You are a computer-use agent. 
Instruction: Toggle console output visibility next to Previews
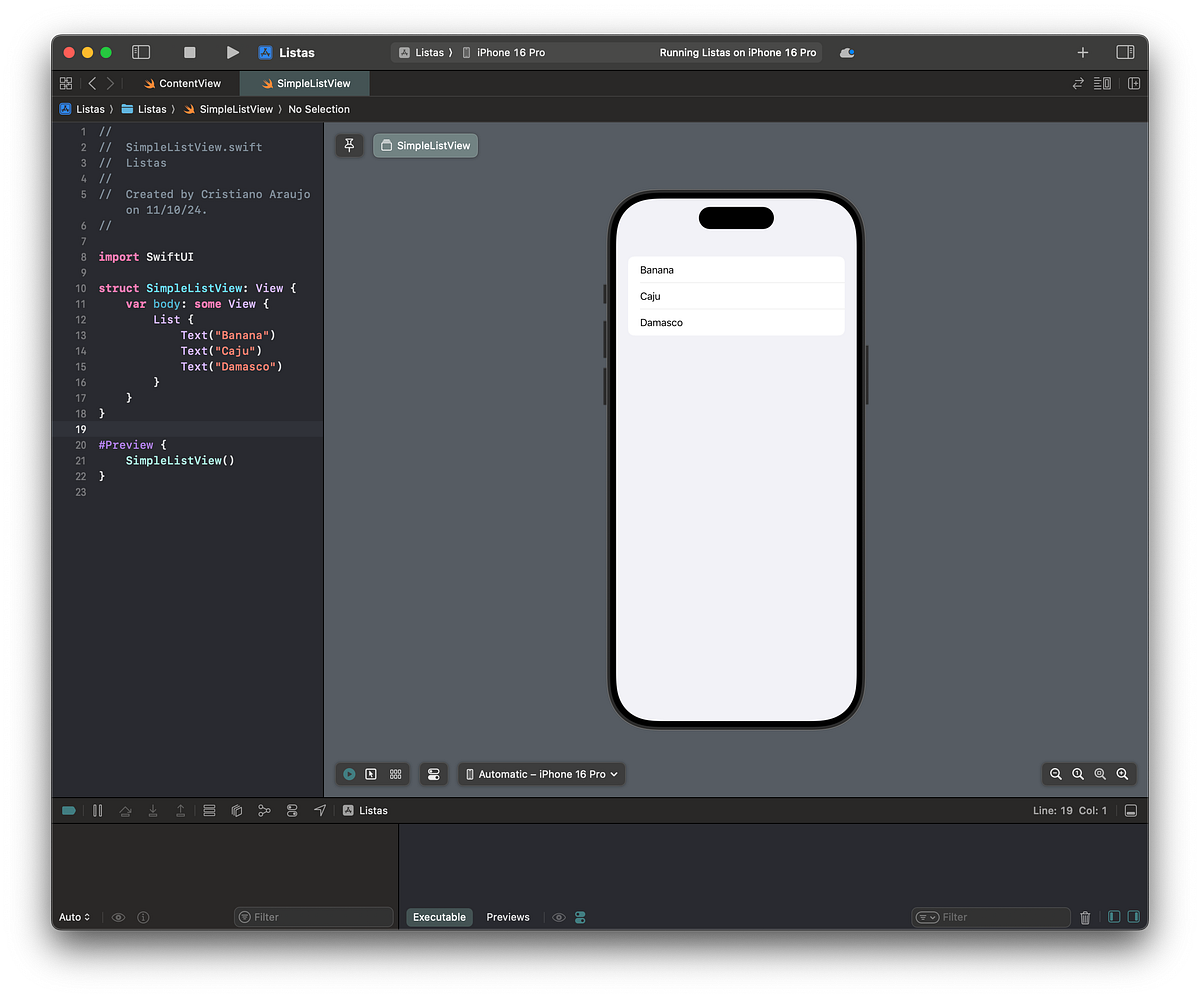point(559,916)
